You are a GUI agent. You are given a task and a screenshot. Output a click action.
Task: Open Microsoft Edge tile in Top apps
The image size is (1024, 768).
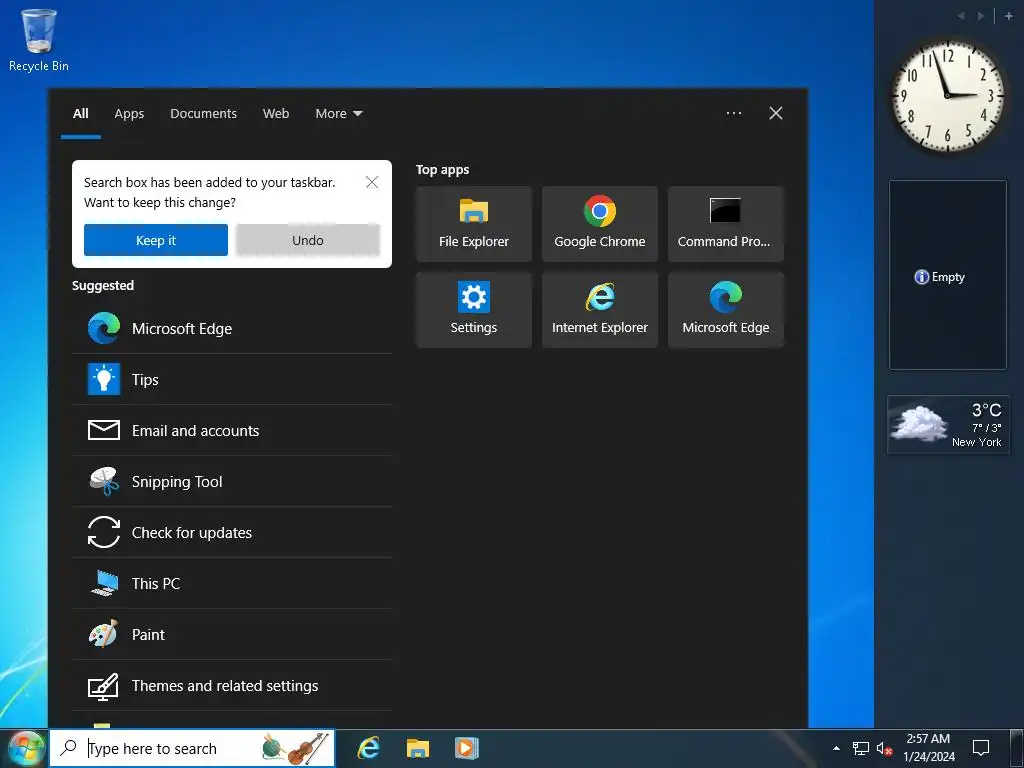tap(726, 310)
